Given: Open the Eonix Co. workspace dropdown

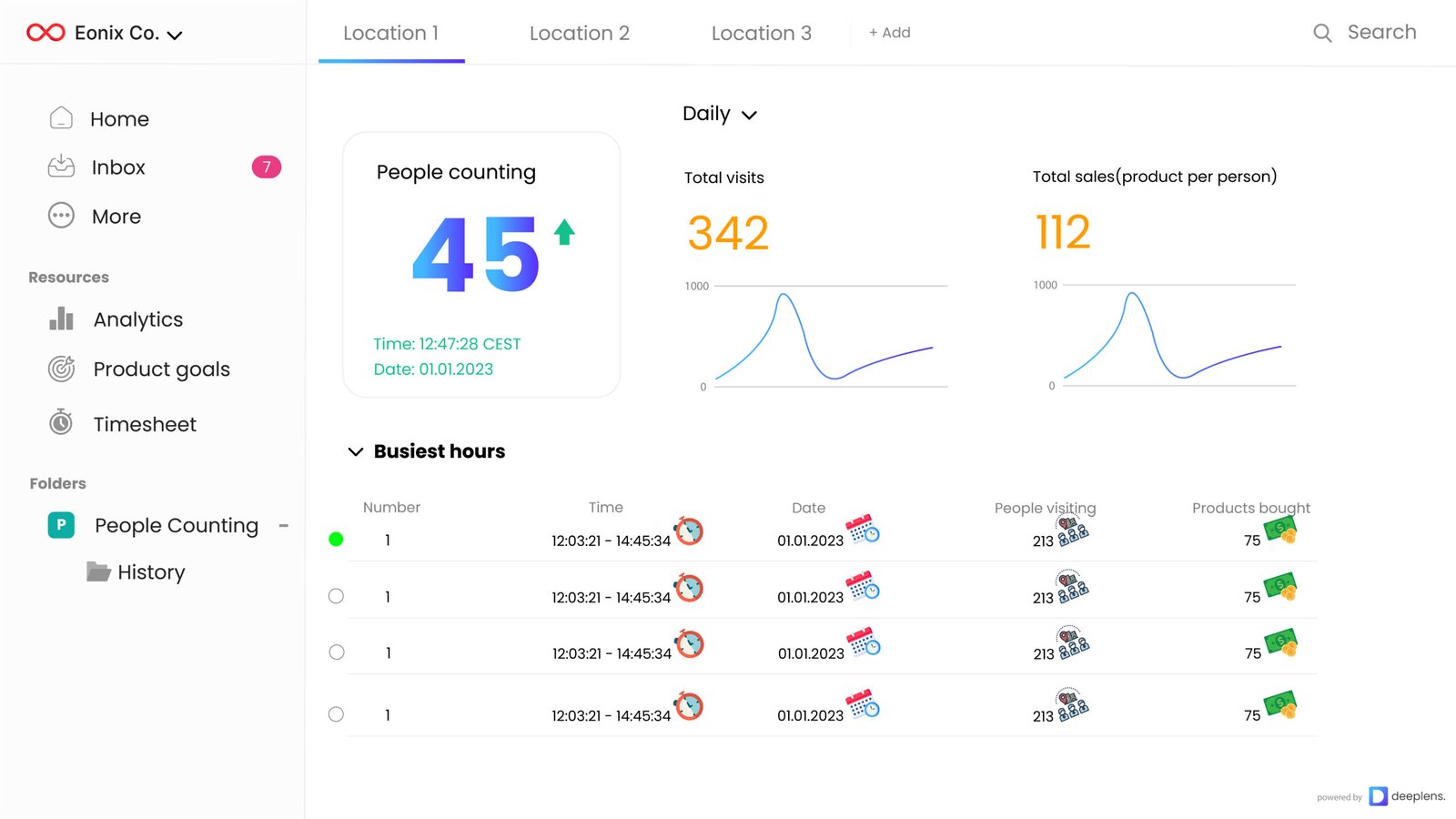Looking at the screenshot, I should (175, 35).
